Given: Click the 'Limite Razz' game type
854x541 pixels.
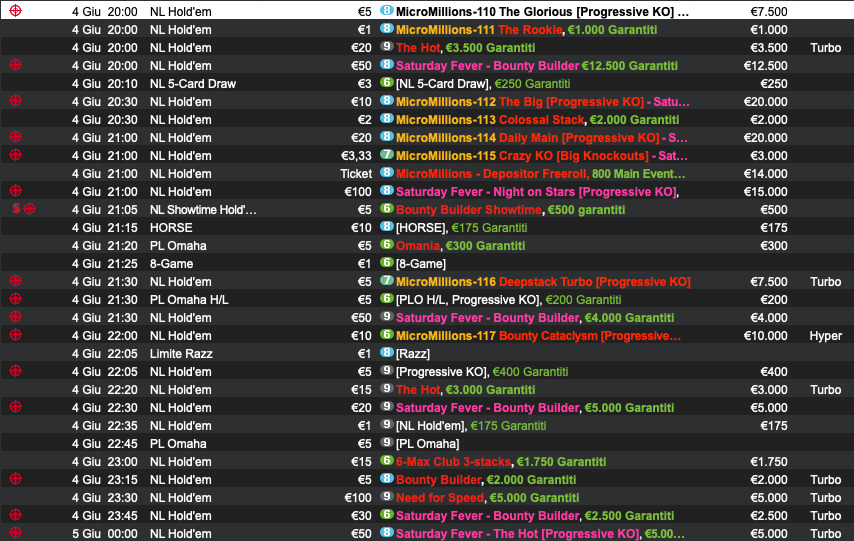Looking at the screenshot, I should (181, 354).
